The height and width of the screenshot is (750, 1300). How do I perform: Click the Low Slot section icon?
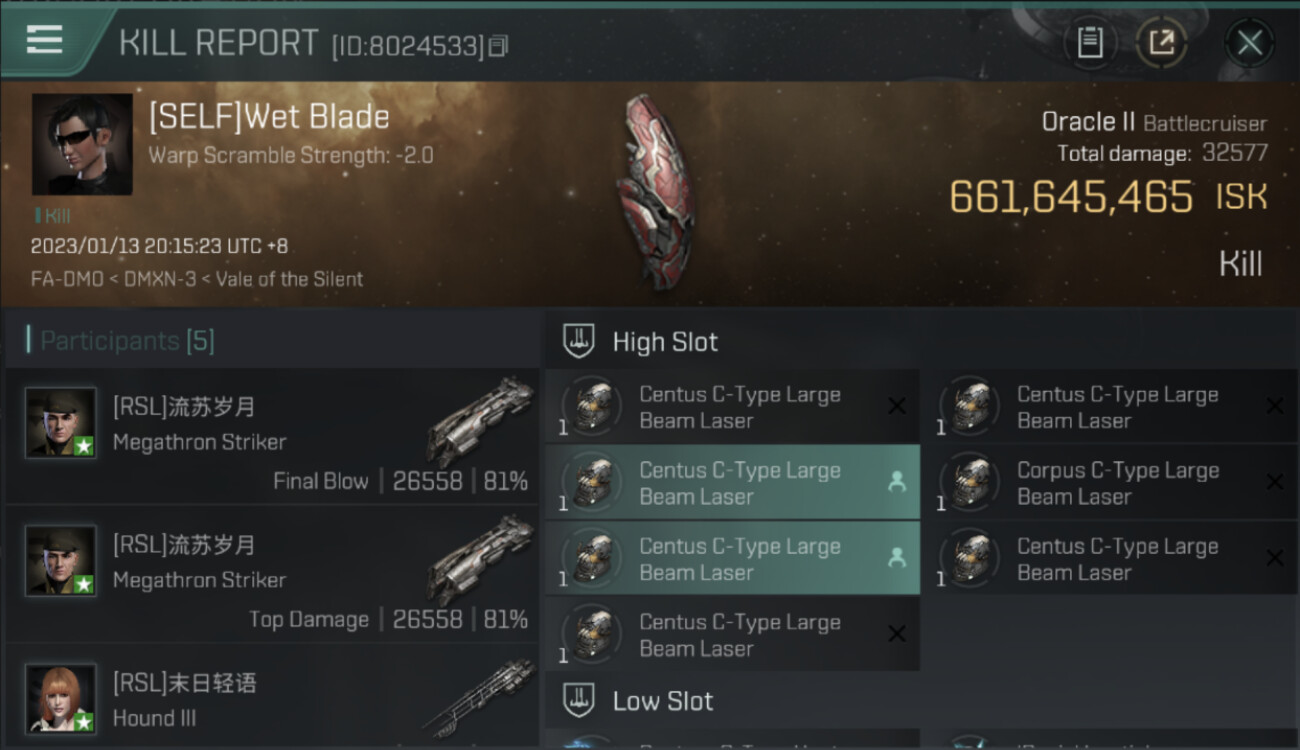(580, 700)
